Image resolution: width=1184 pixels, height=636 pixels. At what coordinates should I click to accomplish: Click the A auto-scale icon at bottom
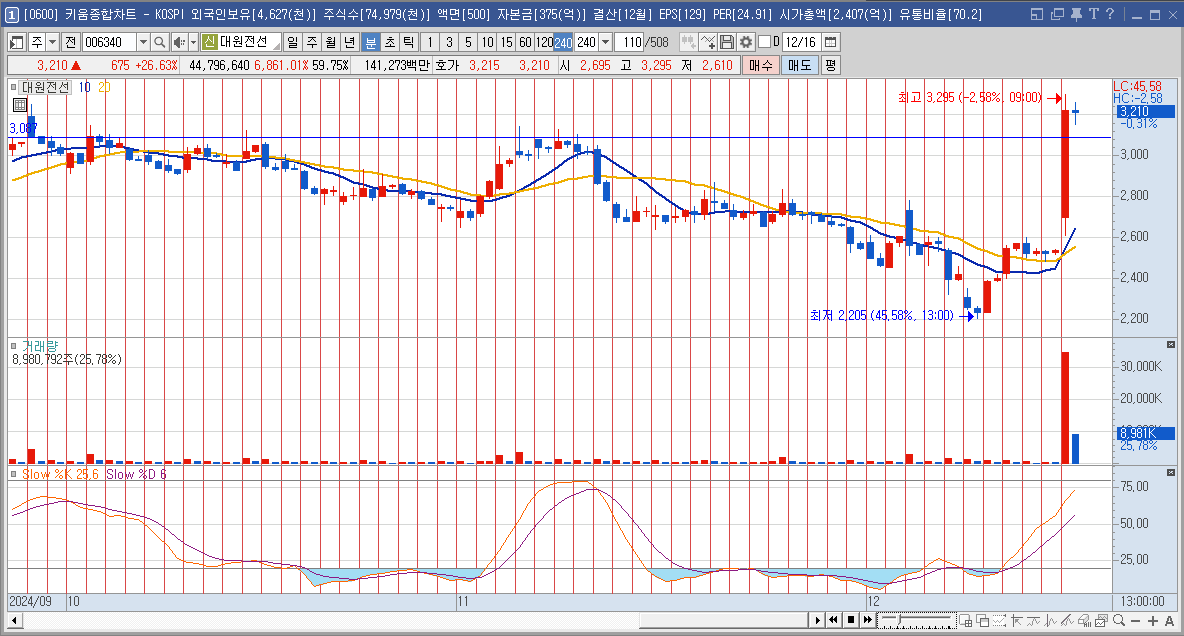tap(1170, 620)
